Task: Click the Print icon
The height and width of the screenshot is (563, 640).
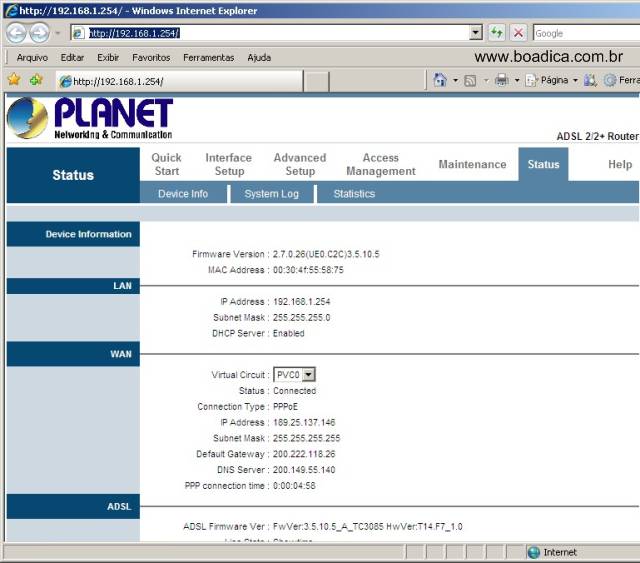Action: pos(502,80)
